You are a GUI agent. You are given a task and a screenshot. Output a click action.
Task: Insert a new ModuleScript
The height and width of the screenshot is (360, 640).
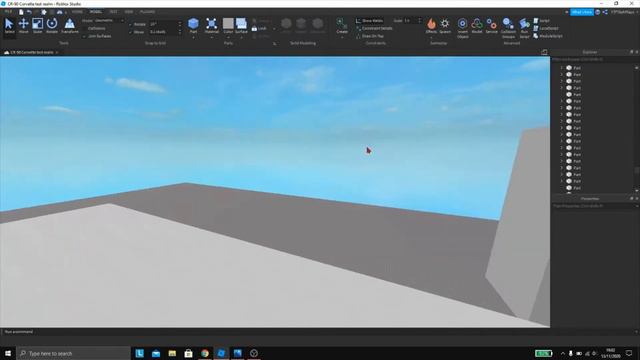548,36
